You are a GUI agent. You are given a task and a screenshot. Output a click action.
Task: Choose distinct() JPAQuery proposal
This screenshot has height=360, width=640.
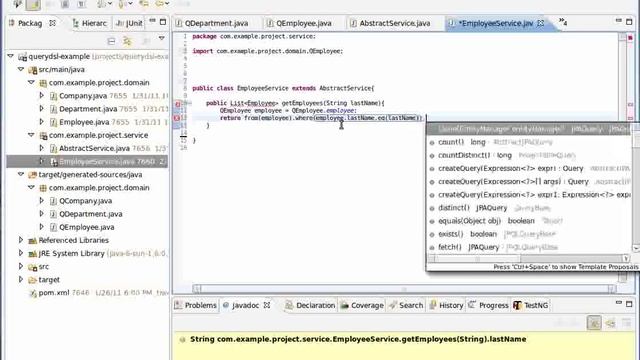pyautogui.click(x=529, y=208)
